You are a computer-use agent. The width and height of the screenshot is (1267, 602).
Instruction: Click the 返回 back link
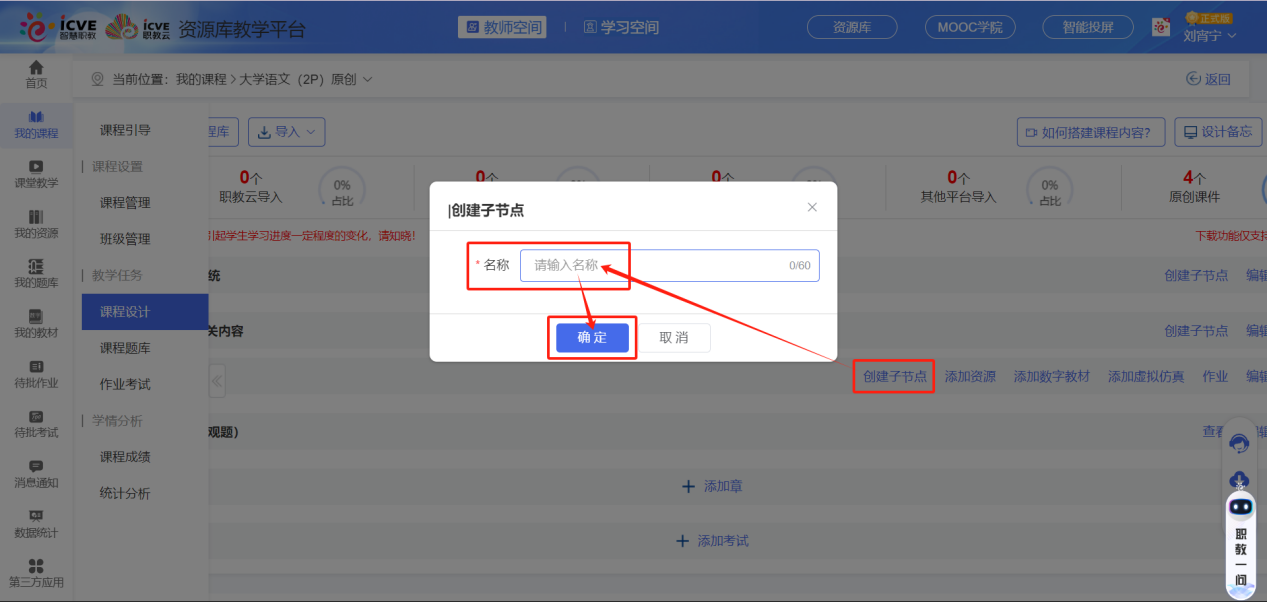1208,76
